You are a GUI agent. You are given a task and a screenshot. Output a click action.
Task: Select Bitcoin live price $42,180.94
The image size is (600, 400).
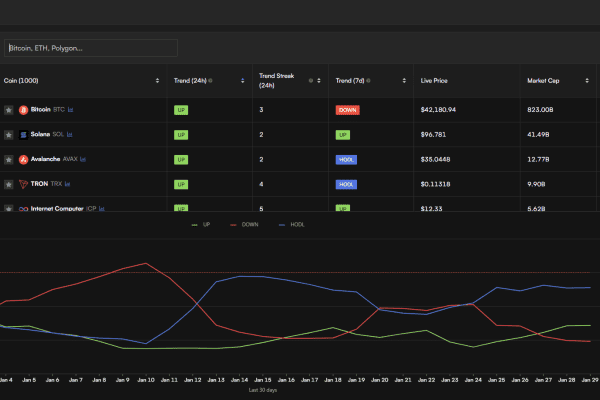[x=438, y=110]
